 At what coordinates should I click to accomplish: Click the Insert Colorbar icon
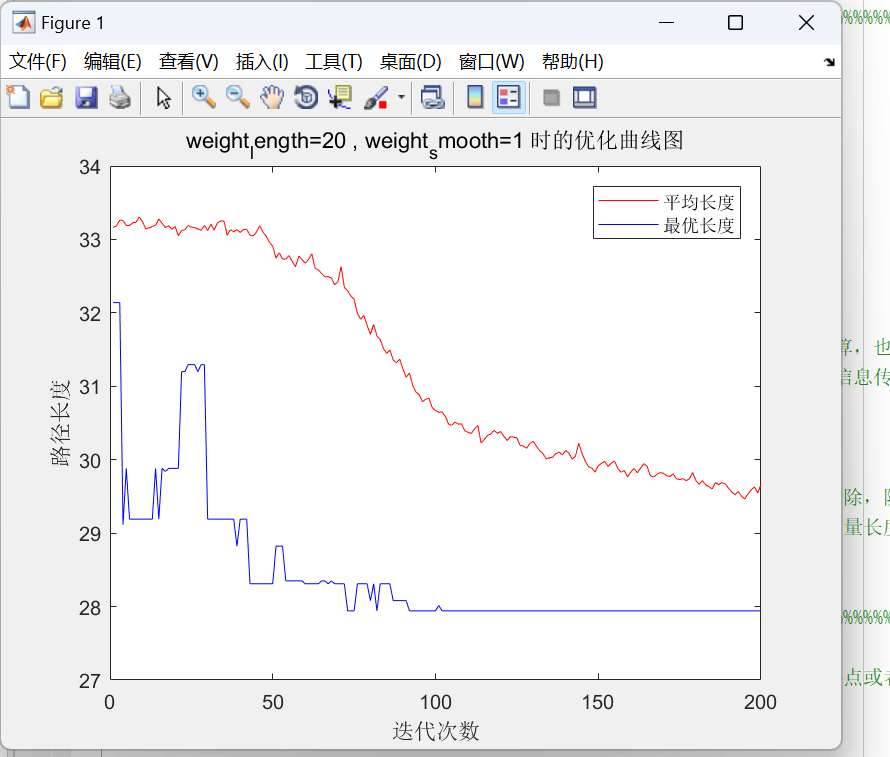[x=475, y=97]
